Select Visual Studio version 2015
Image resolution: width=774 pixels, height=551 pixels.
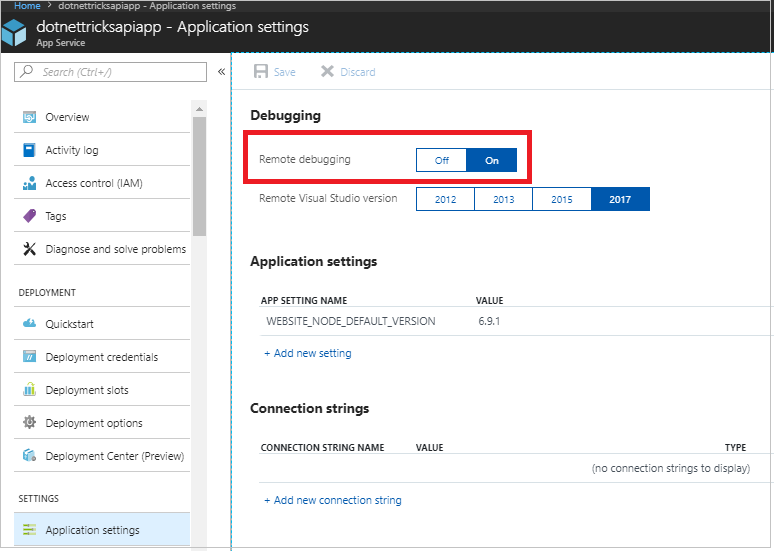[x=562, y=199]
